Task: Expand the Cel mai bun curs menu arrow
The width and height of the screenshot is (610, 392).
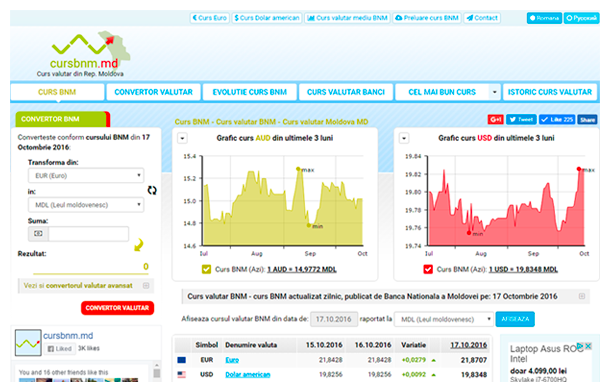Action: tap(494, 92)
